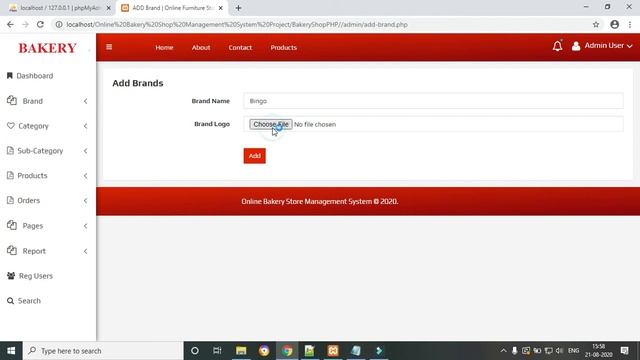Expand the Category menu chevron
Image resolution: width=640 pixels, height=360 pixels.
click(x=85, y=126)
